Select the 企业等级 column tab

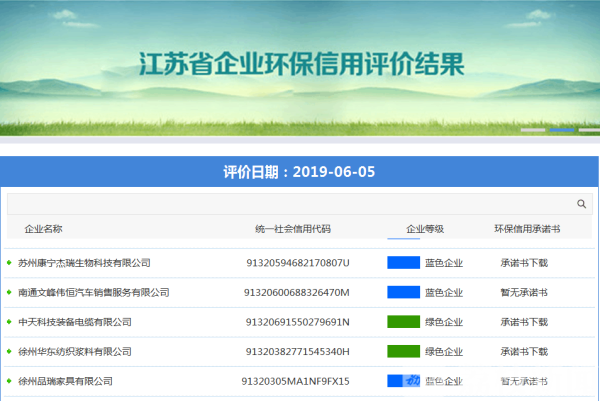(x=425, y=229)
